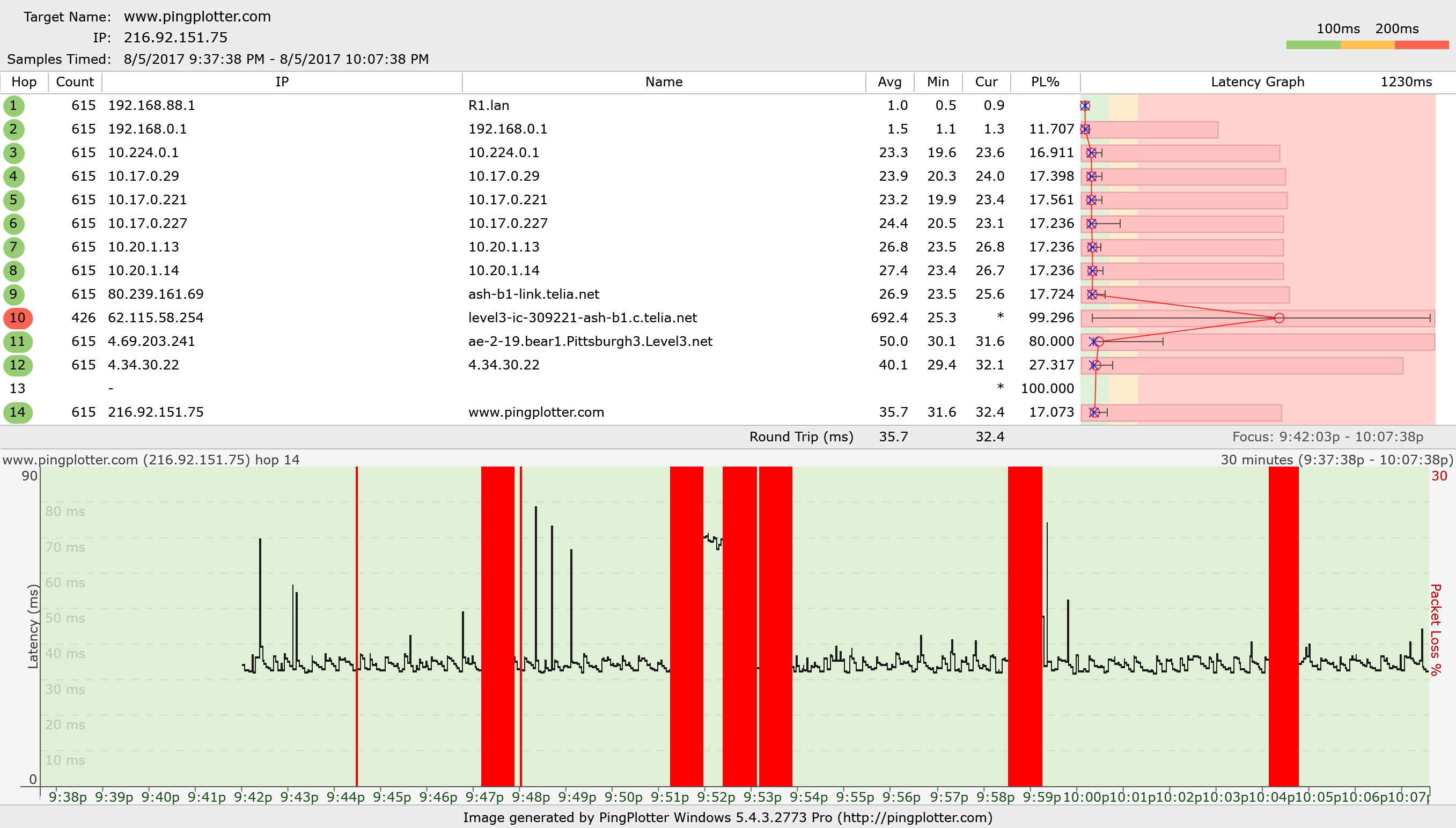Click hop 9 indicator for ash-b1-link.telia.net
The width and height of the screenshot is (1456, 828).
16,294
